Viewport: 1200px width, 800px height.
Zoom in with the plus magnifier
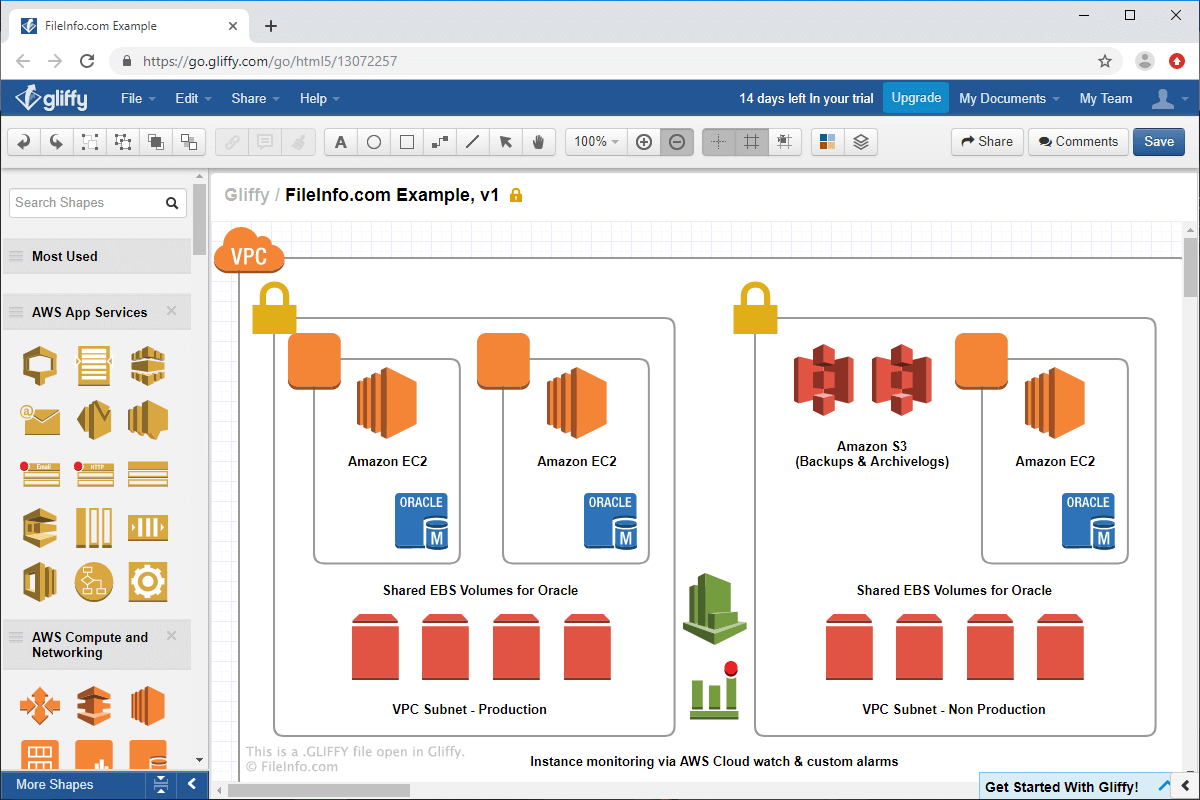pyautogui.click(x=644, y=142)
